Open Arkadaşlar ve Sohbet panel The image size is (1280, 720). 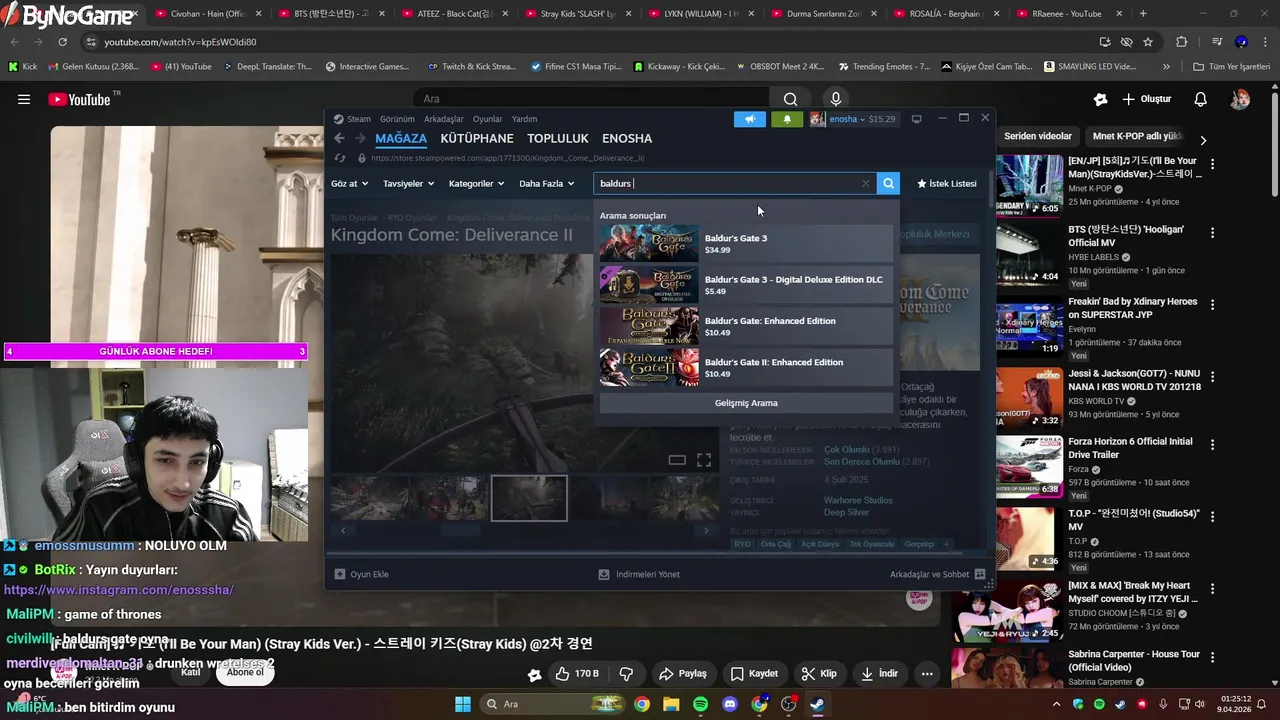pos(937,574)
